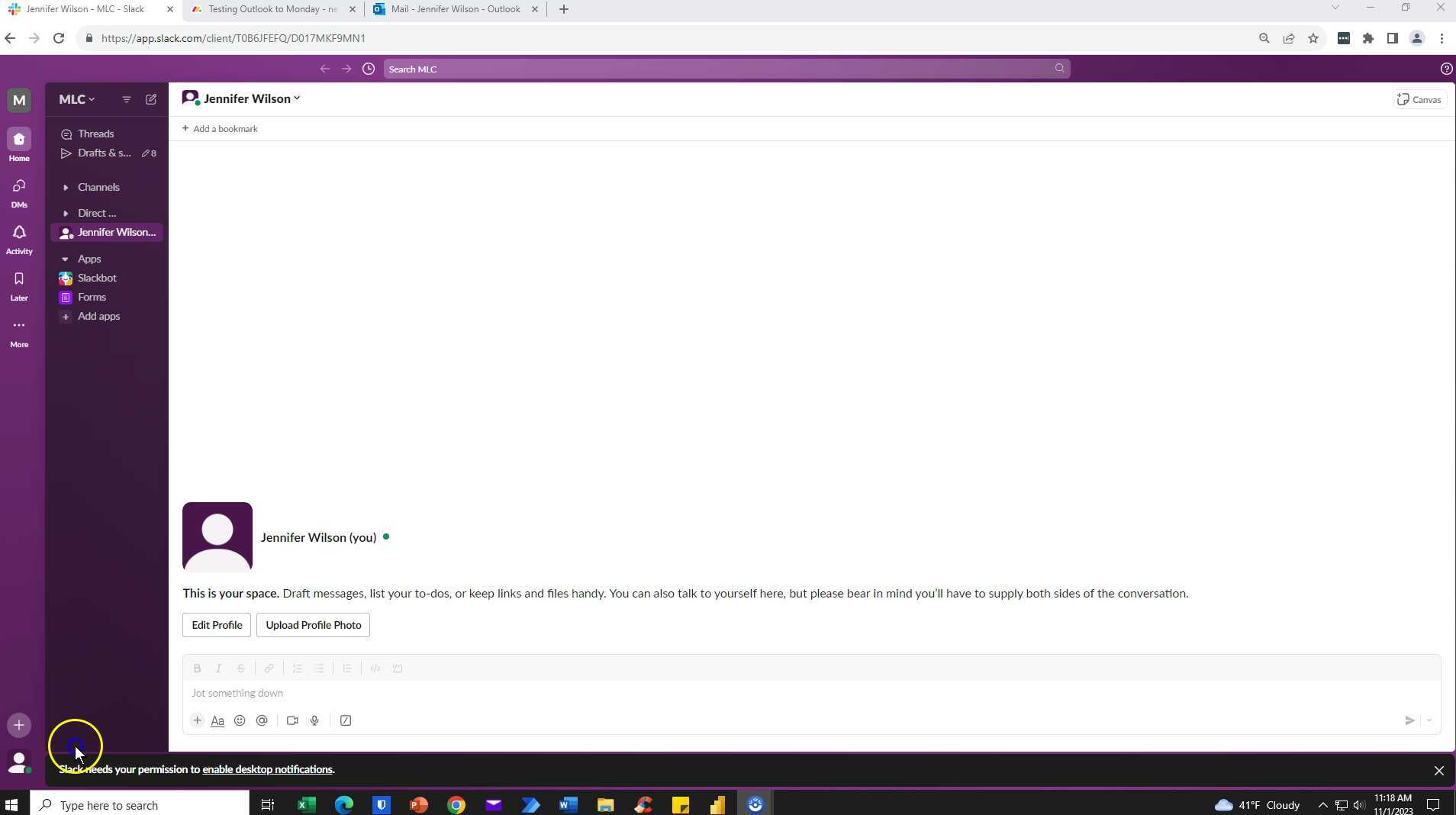Mention someone with the @ icon
1456x815 pixels.
[262, 720]
